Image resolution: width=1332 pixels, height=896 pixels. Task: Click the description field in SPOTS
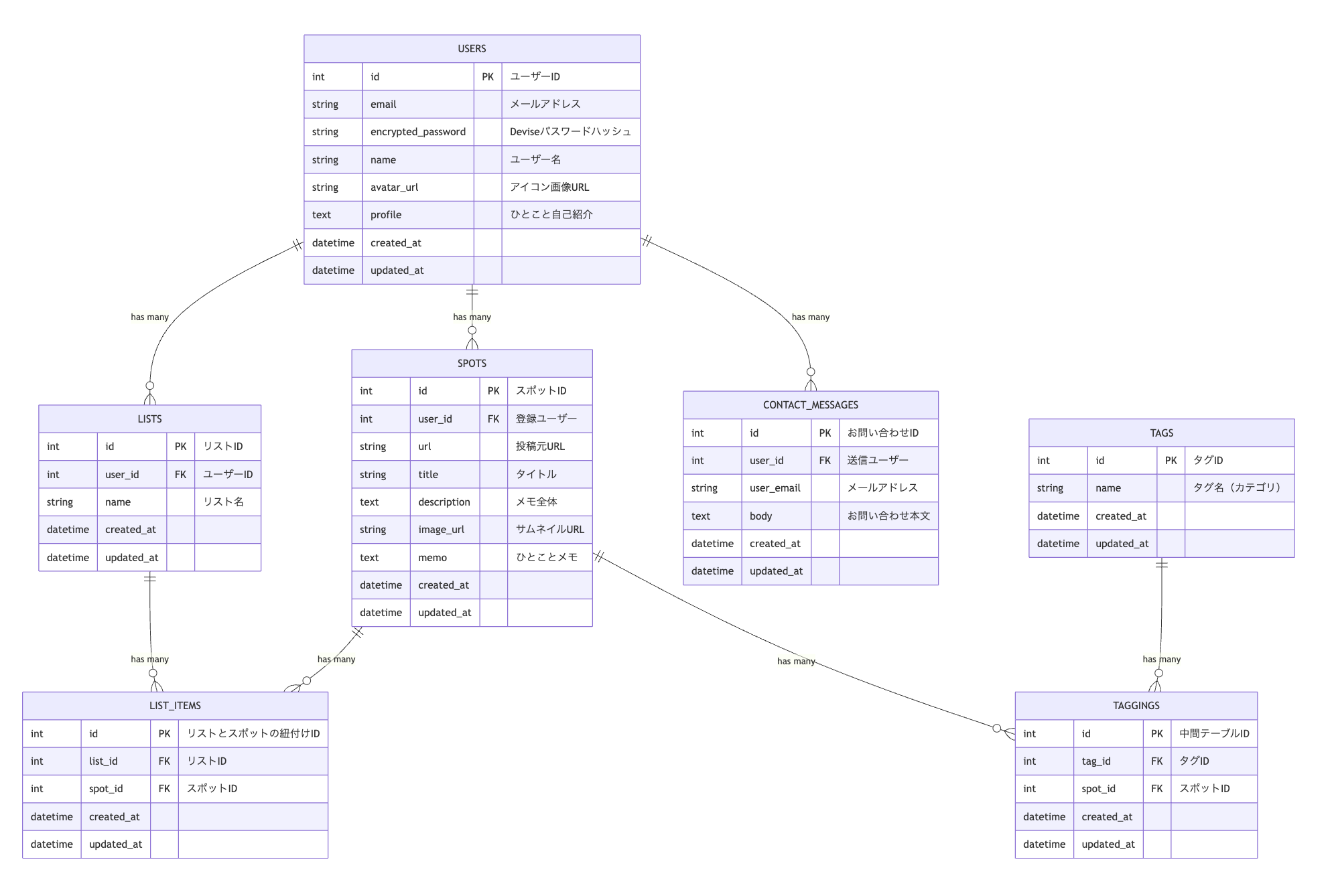[x=444, y=502]
